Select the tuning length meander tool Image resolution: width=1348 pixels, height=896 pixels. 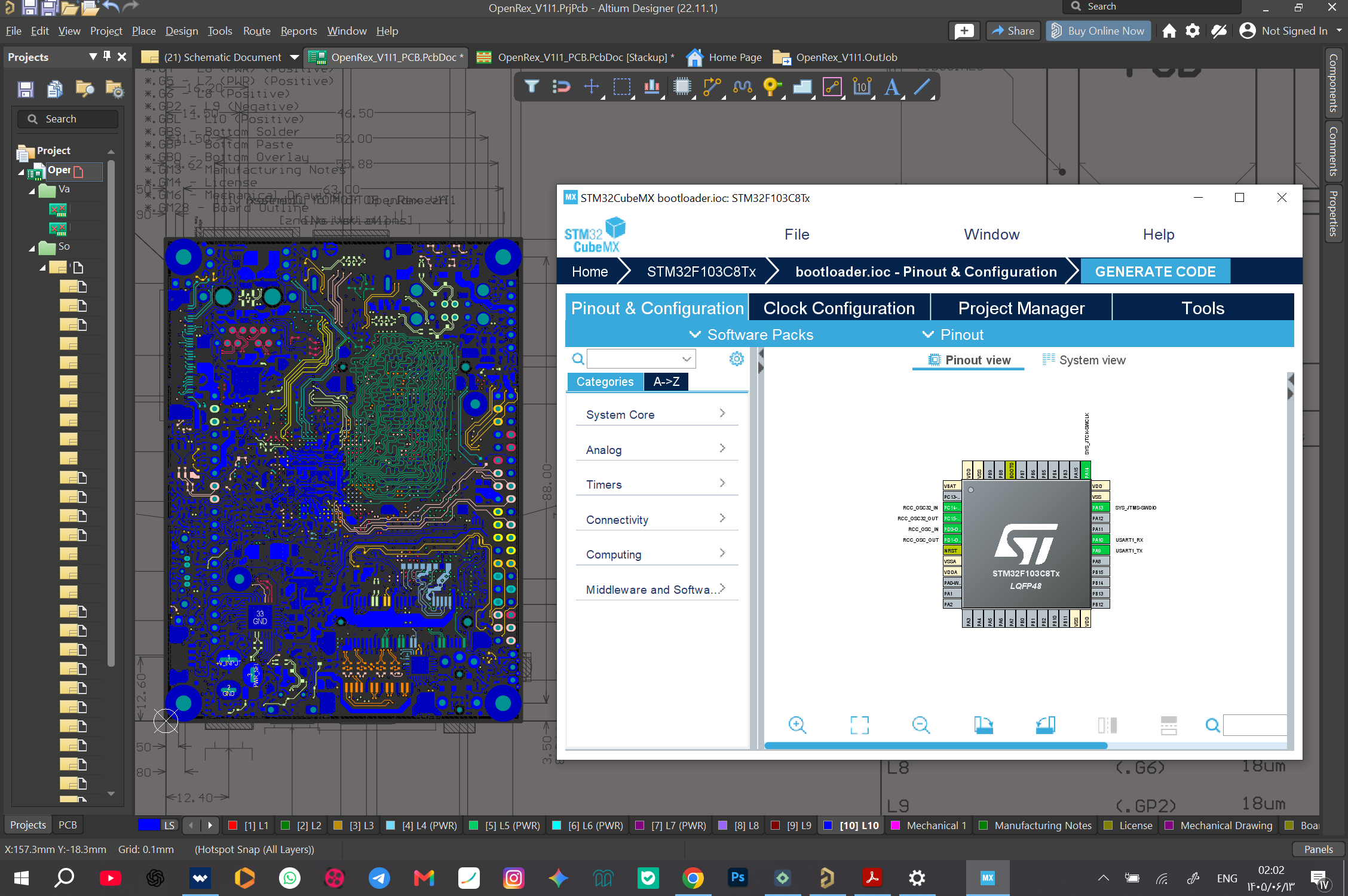[742, 87]
